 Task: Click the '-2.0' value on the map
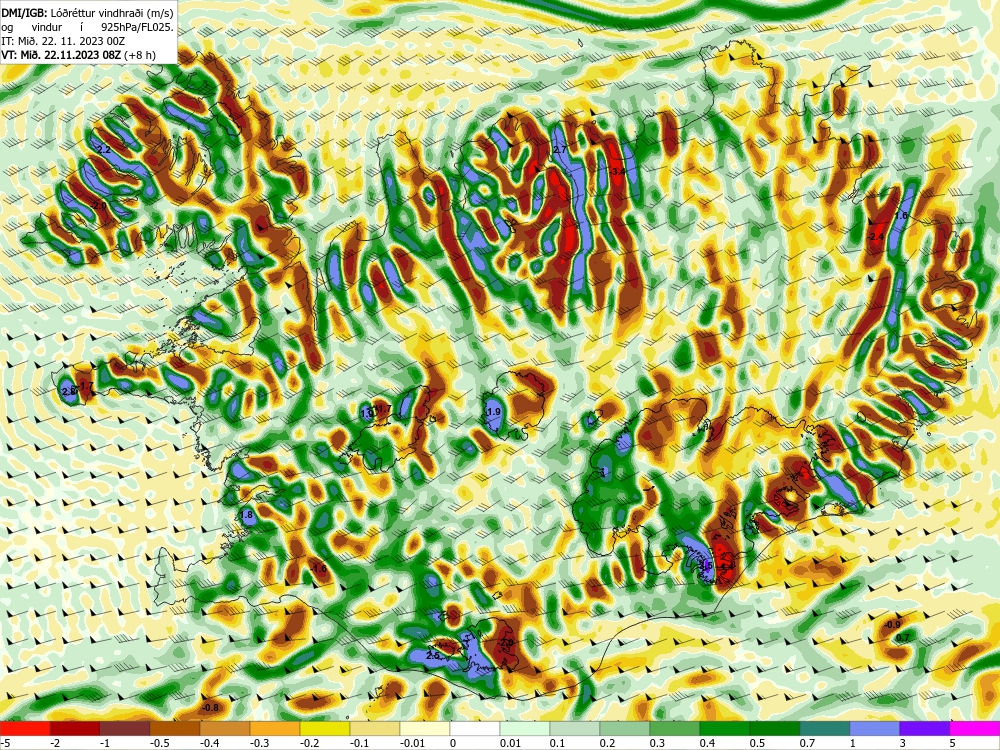click(99, 205)
